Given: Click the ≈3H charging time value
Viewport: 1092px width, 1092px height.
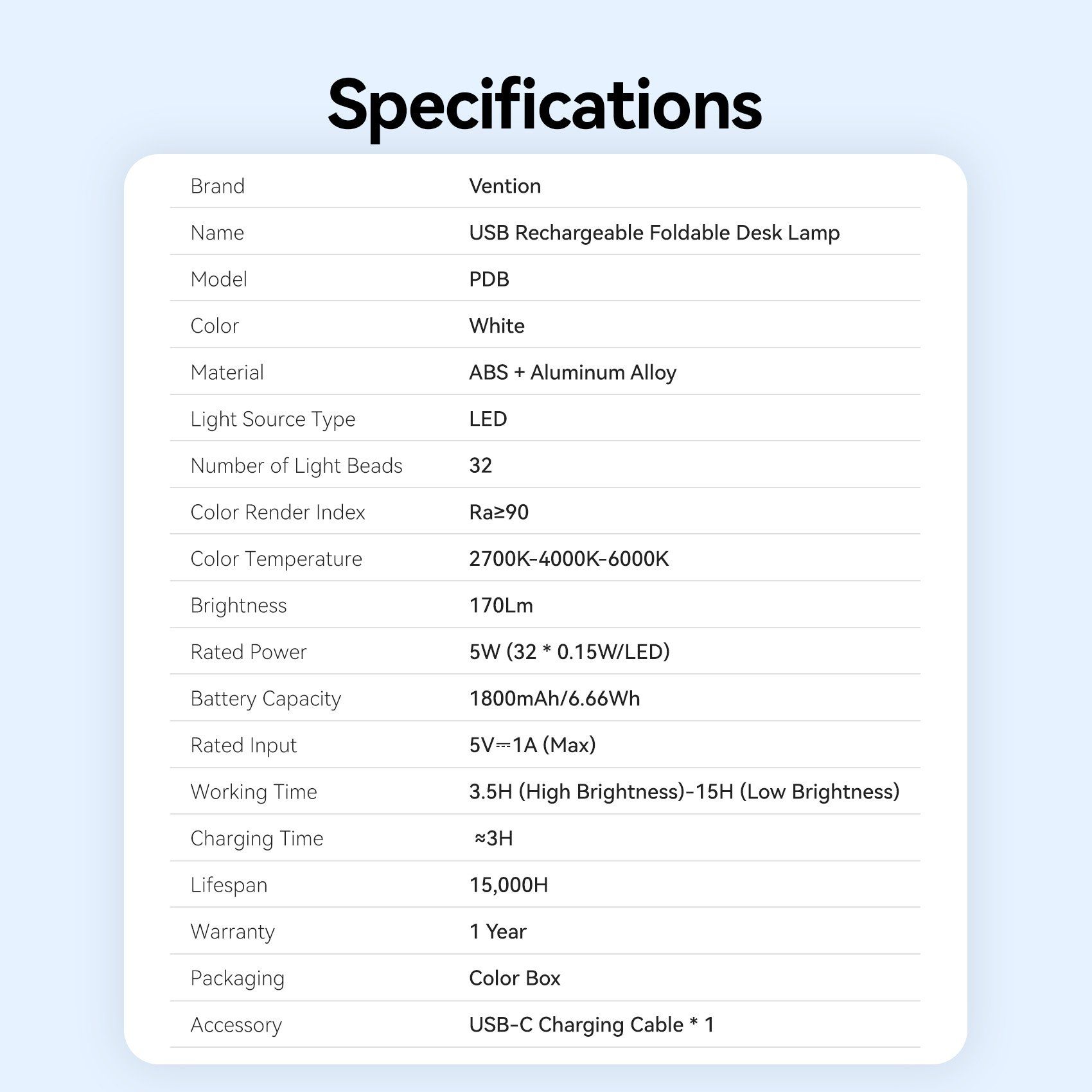Looking at the screenshot, I should (x=493, y=838).
